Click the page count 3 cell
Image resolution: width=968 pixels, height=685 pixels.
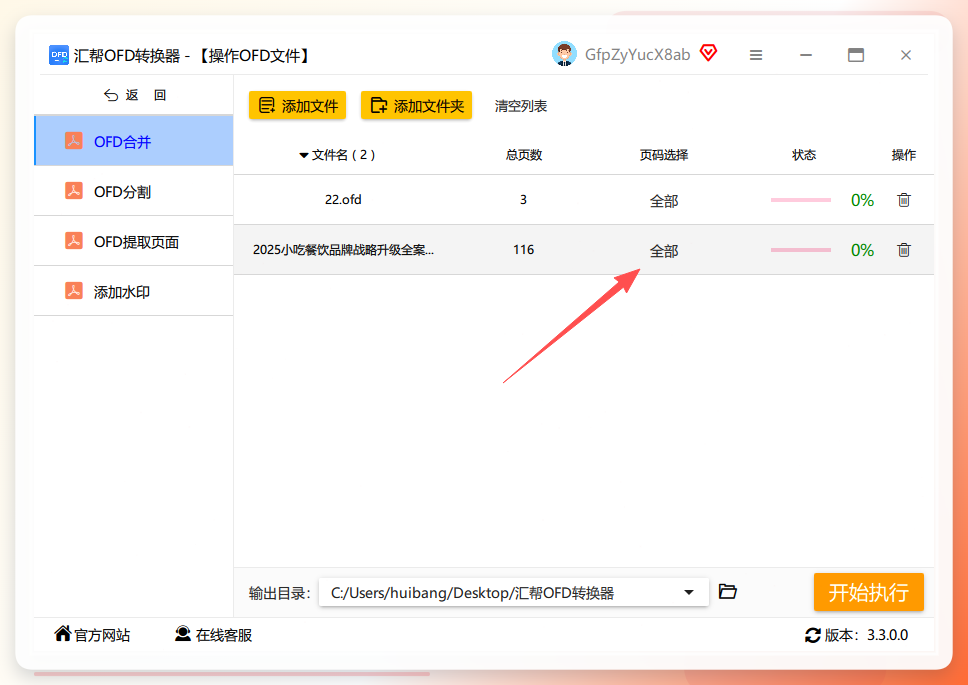pos(524,199)
